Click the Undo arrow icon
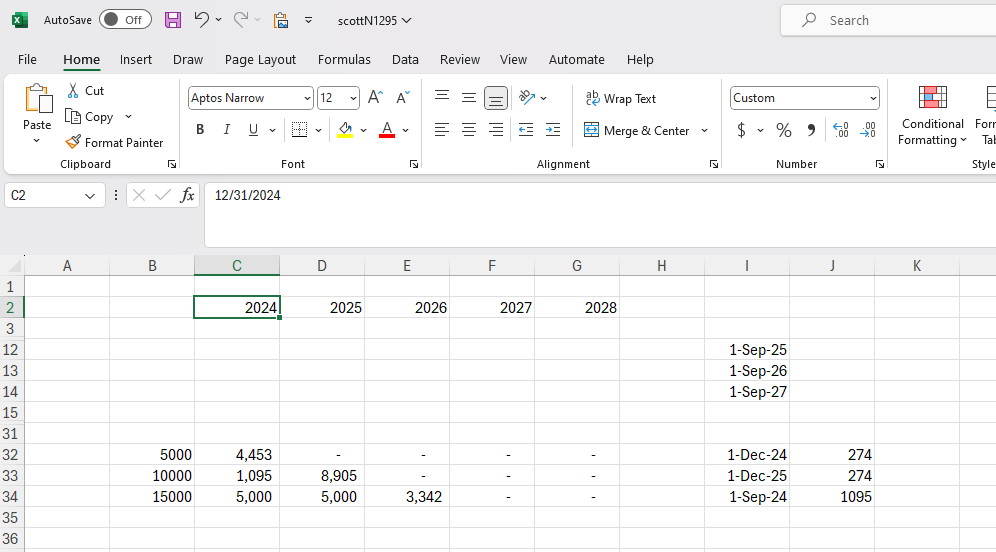The image size is (996, 552). [202, 20]
